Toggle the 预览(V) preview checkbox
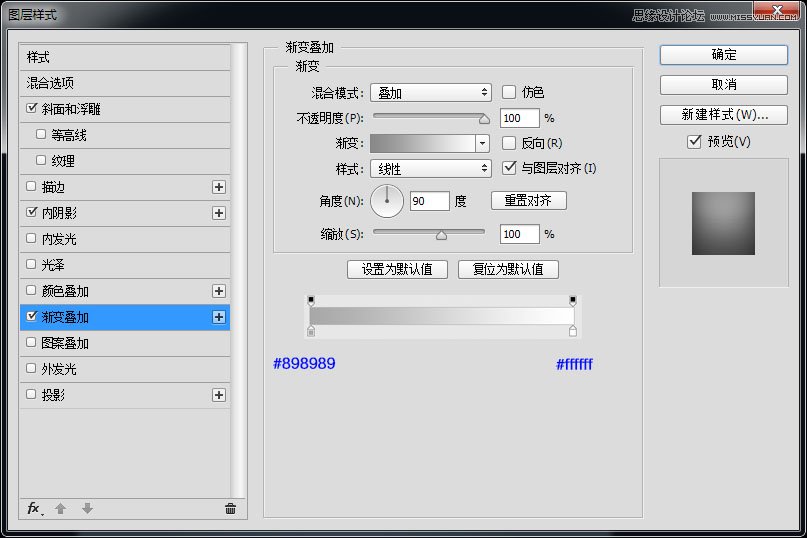The height and width of the screenshot is (538, 807). [x=694, y=141]
